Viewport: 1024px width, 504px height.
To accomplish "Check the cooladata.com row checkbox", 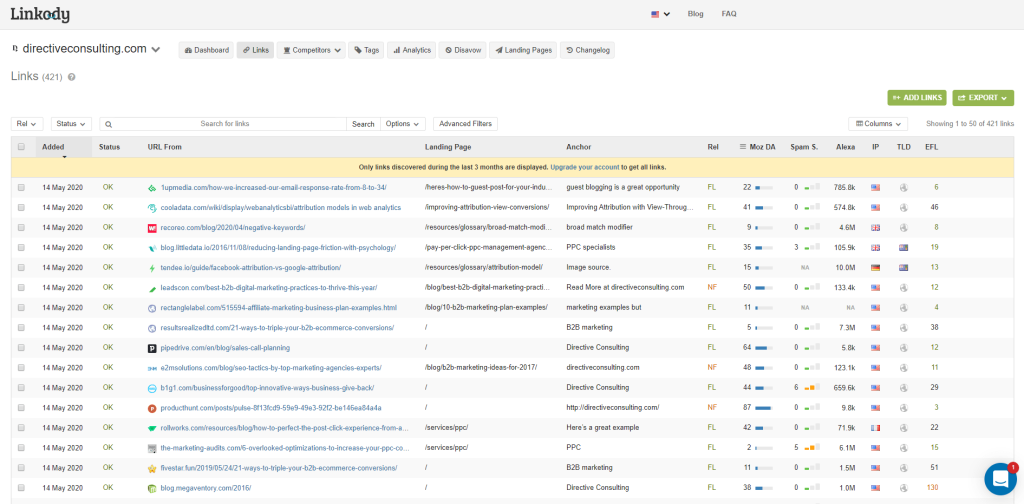I will (22, 208).
